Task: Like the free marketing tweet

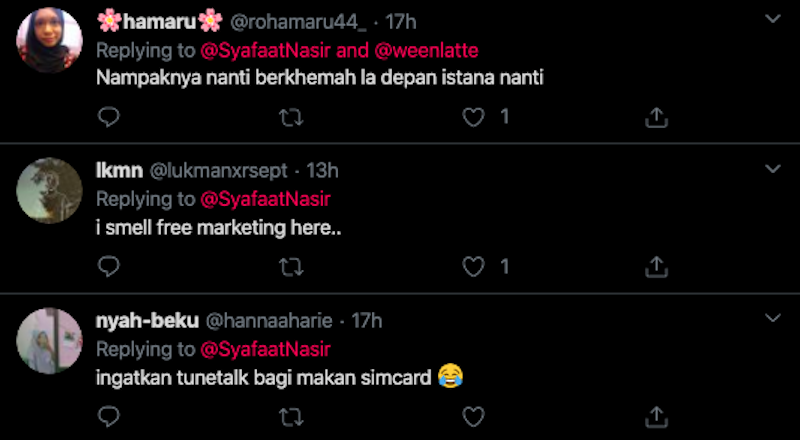Action: pyautogui.click(x=474, y=267)
